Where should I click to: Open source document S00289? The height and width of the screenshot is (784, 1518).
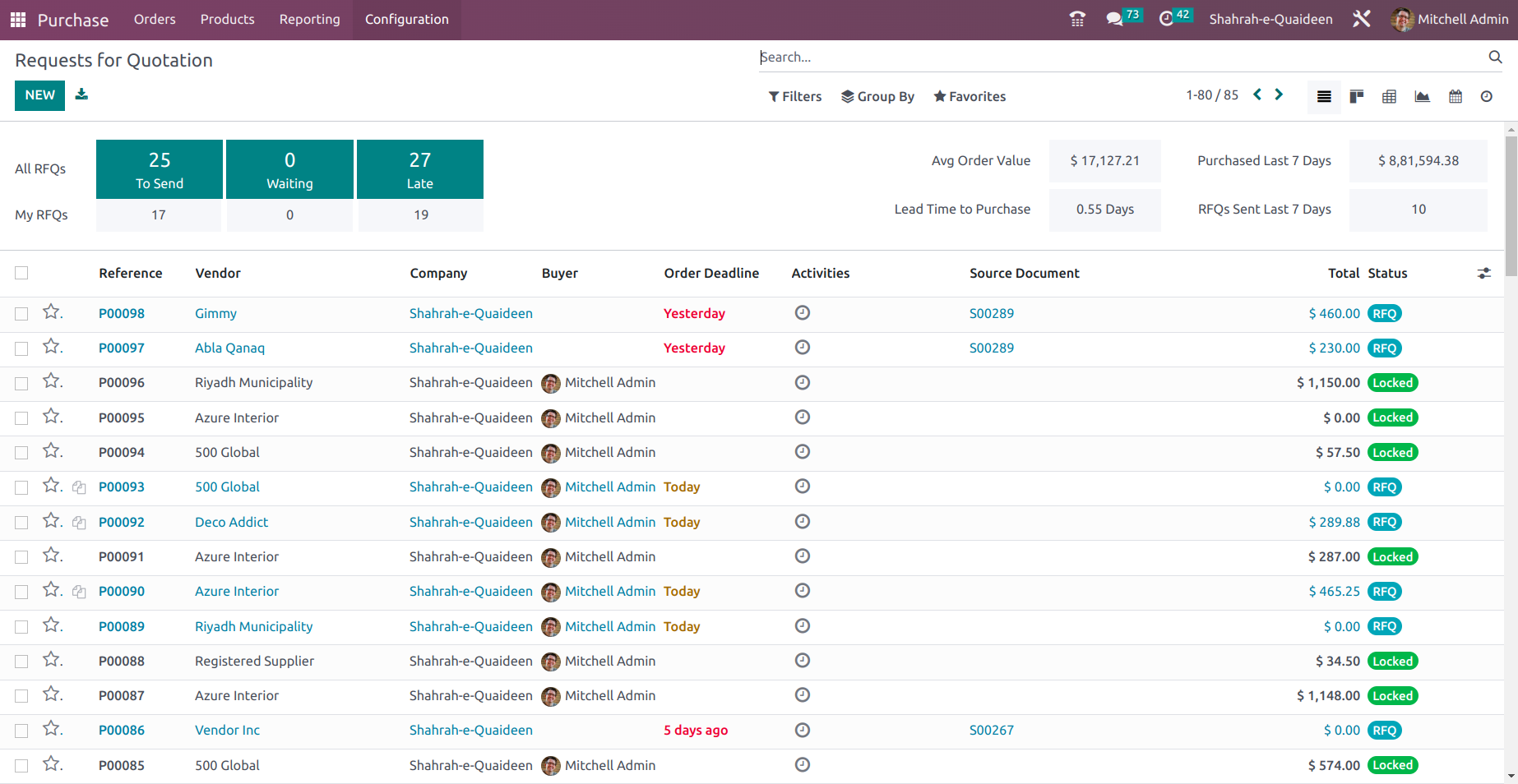click(x=991, y=313)
